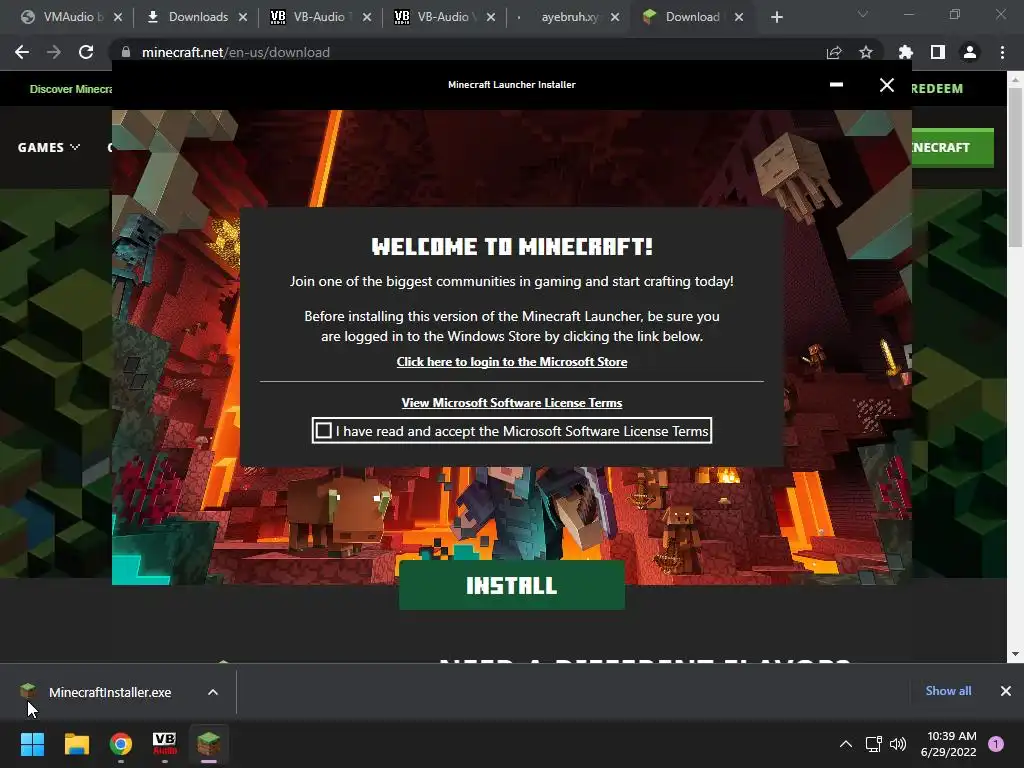Click Show all downloads
The height and width of the screenshot is (768, 1024).
coord(948,691)
